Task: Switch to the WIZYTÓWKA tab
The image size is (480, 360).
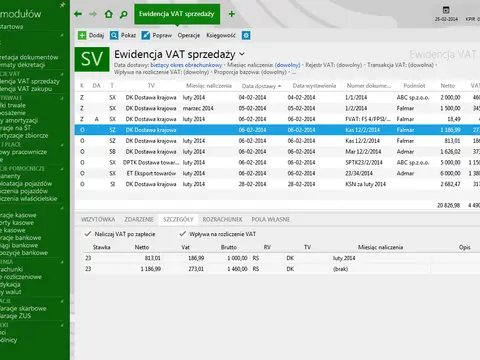Action: 98,219
